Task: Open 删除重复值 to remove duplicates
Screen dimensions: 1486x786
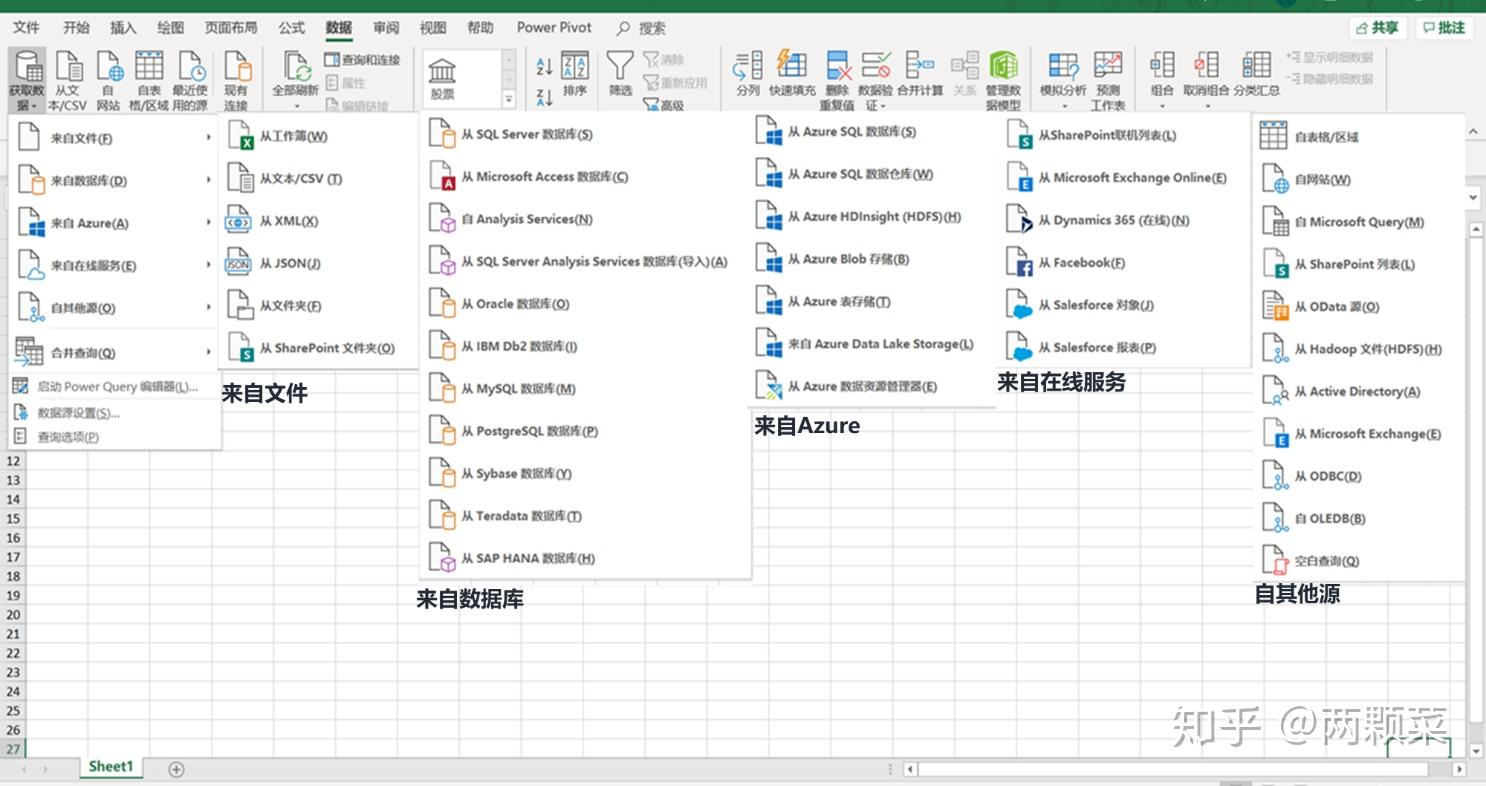Action: click(x=837, y=70)
